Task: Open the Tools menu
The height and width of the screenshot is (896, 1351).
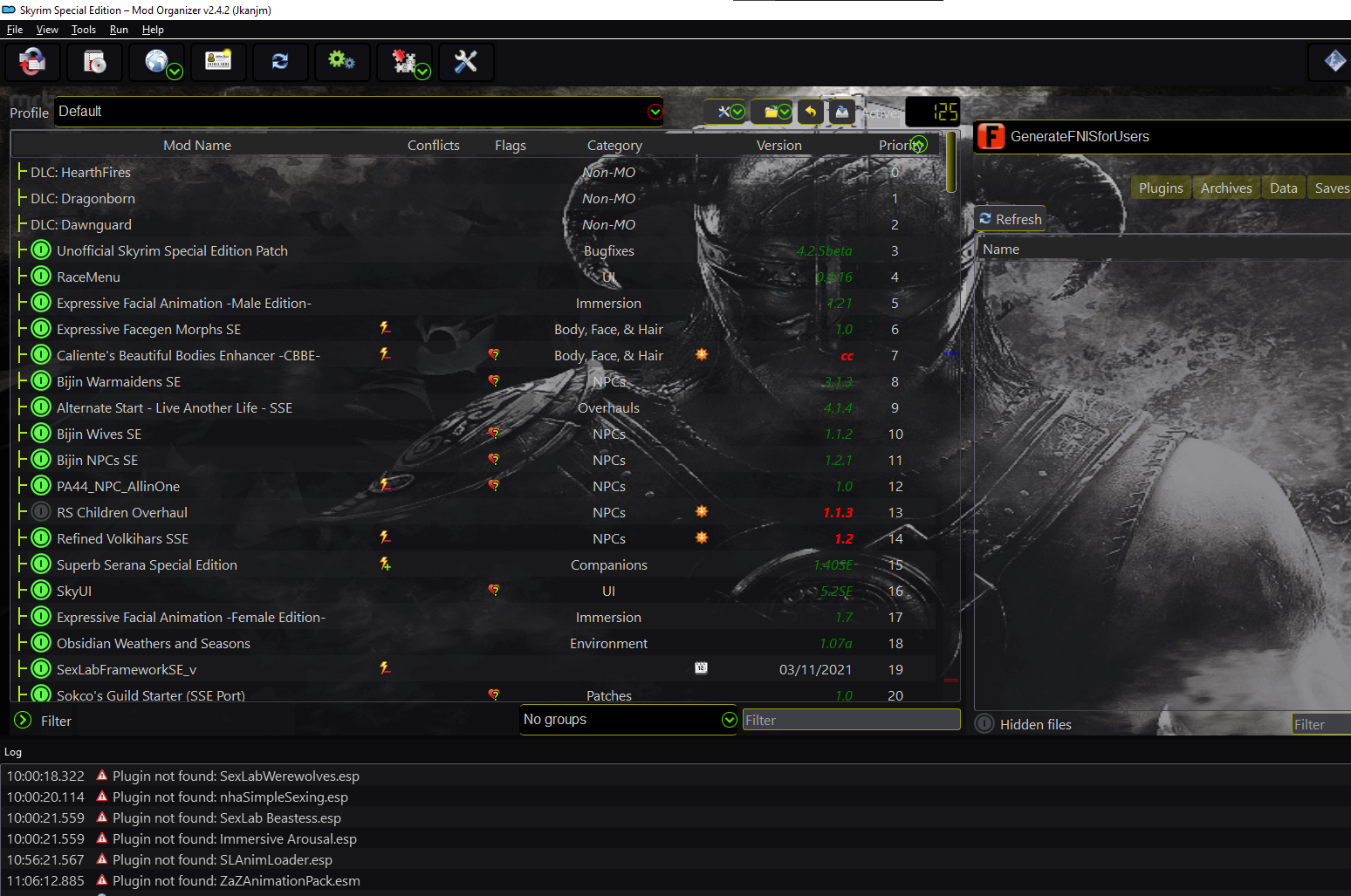Action: (x=84, y=30)
